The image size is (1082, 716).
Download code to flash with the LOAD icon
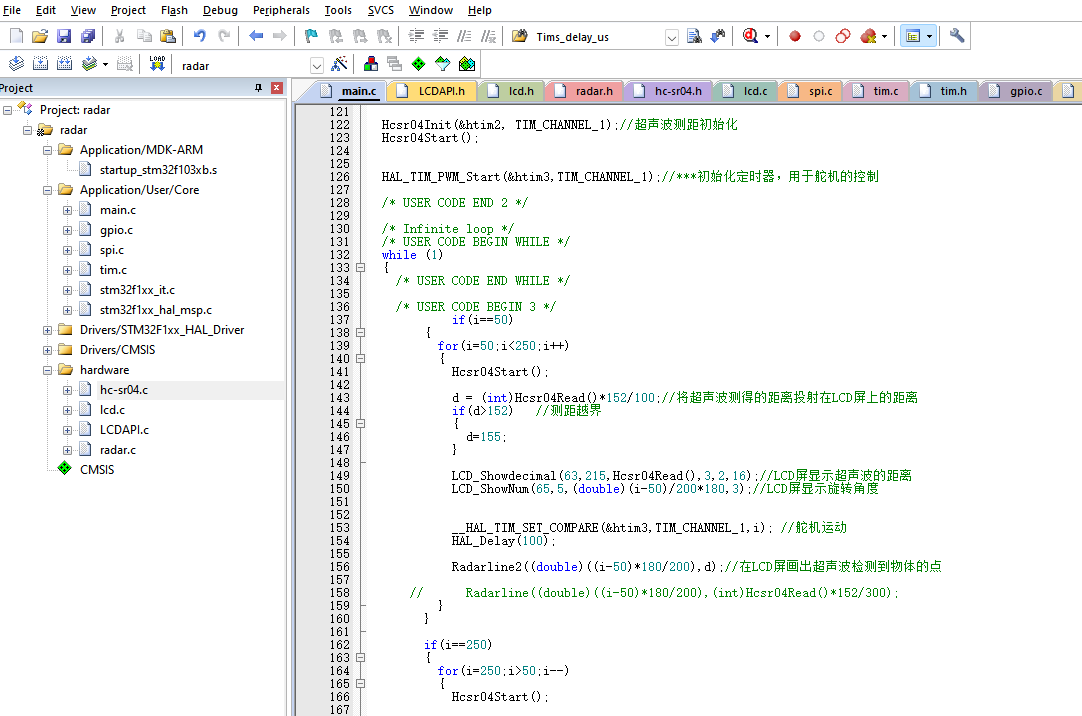coord(157,64)
